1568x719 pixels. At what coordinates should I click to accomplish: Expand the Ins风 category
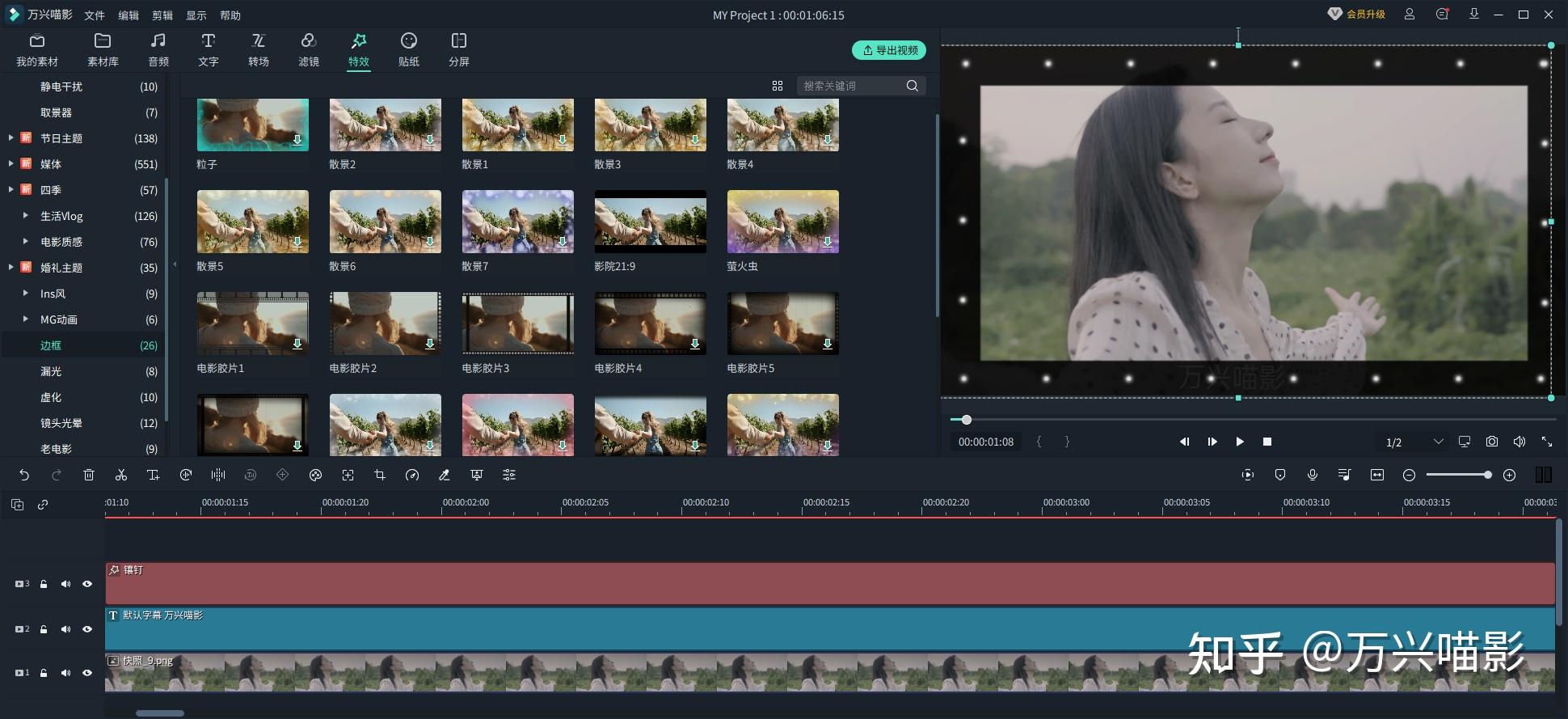pyautogui.click(x=26, y=294)
